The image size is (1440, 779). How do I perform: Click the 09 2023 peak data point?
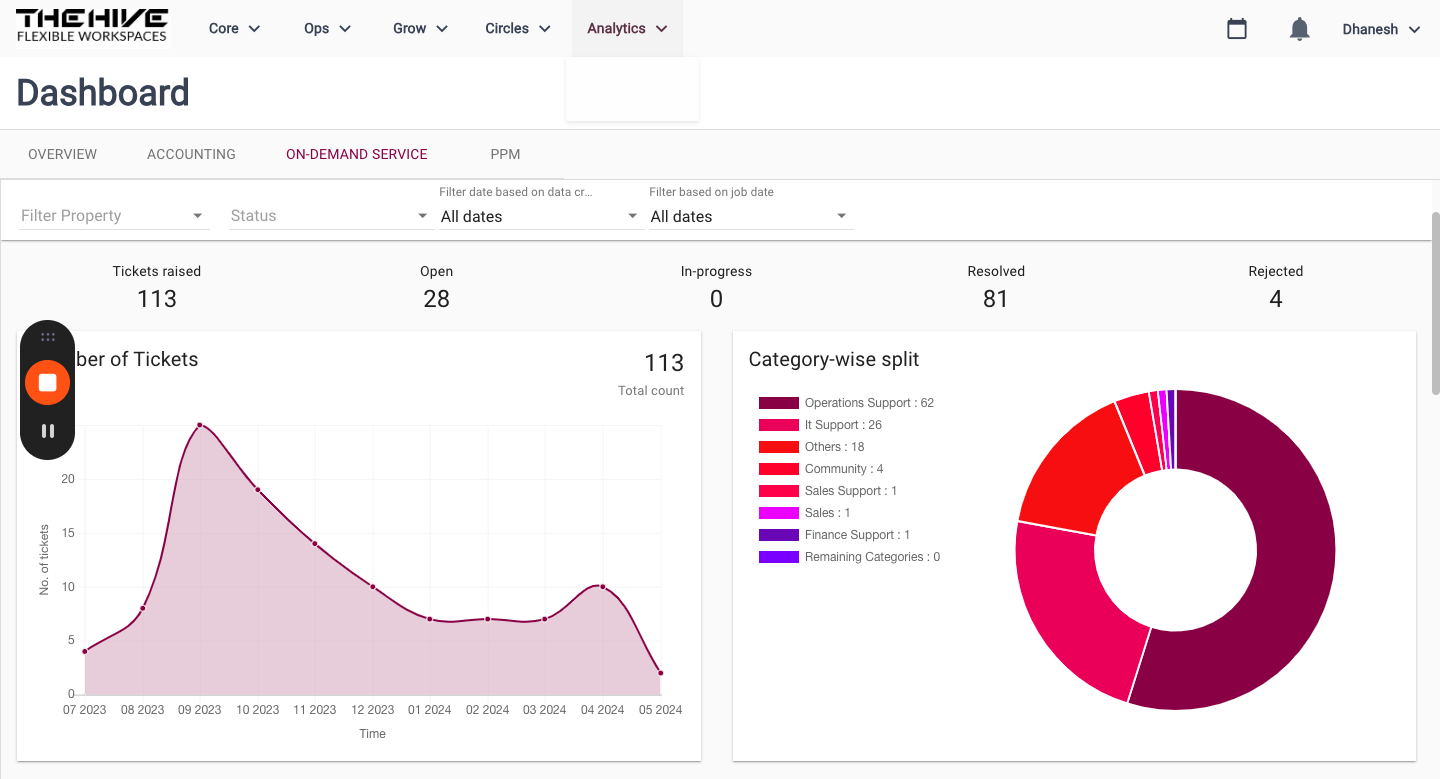[x=200, y=425]
